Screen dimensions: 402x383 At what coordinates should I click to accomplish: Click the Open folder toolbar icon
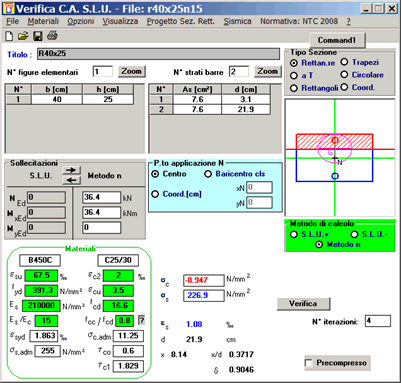23,36
